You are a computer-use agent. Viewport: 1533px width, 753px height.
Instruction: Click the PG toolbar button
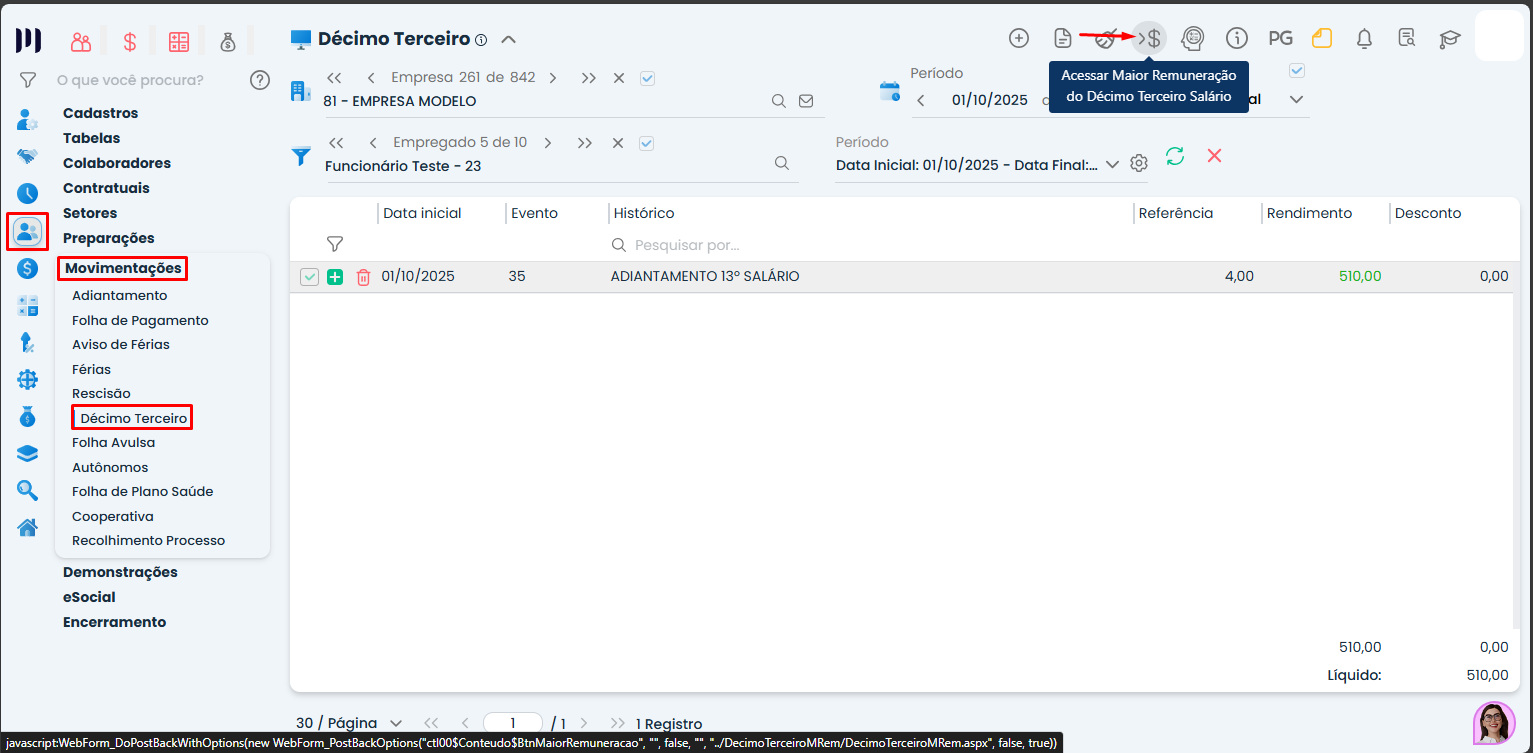(1280, 38)
